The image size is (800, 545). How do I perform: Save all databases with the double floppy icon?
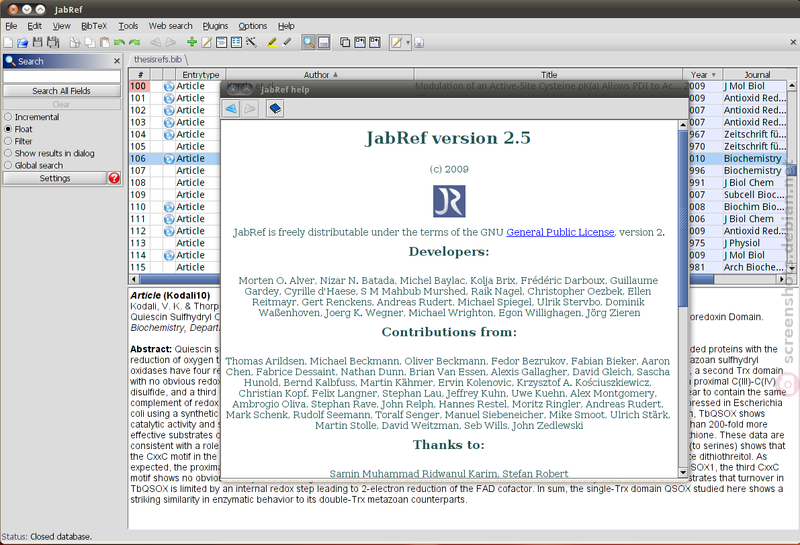(x=53, y=42)
